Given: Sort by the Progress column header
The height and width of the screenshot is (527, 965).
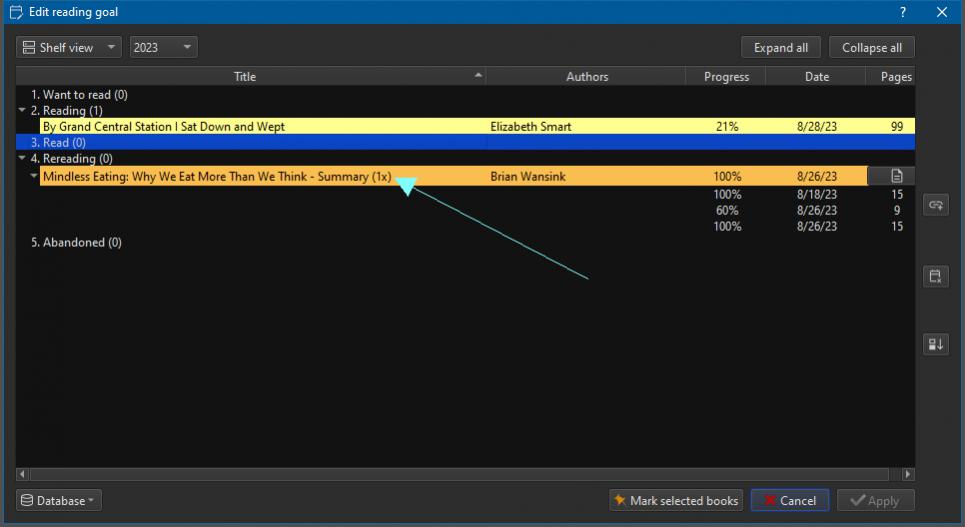Looking at the screenshot, I should [x=726, y=76].
